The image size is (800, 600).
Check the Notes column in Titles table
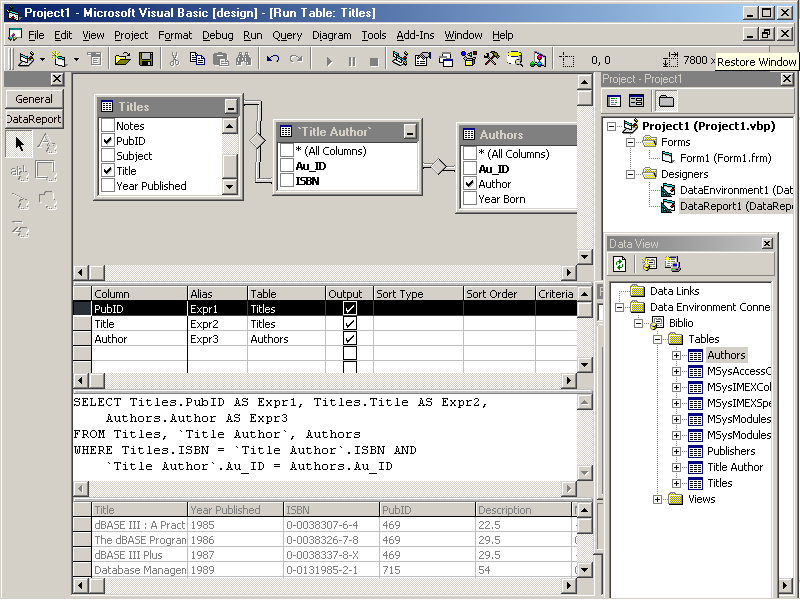click(108, 126)
